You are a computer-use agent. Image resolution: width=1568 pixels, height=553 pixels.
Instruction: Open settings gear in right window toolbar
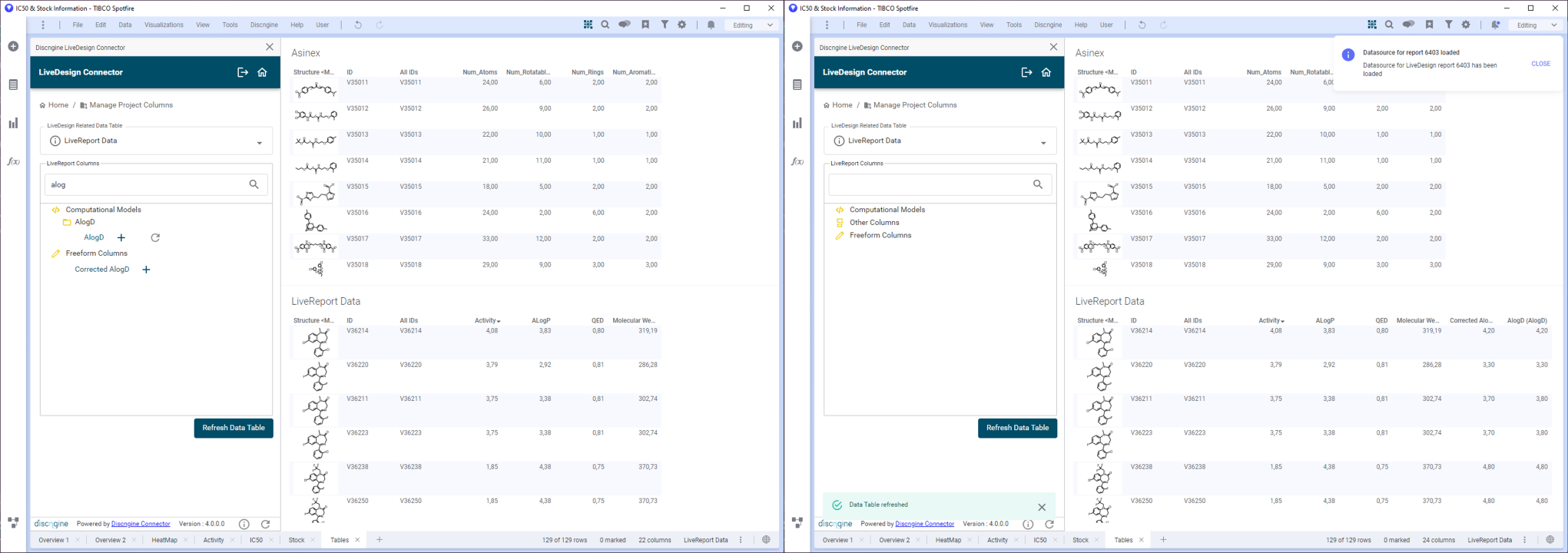tap(1466, 25)
